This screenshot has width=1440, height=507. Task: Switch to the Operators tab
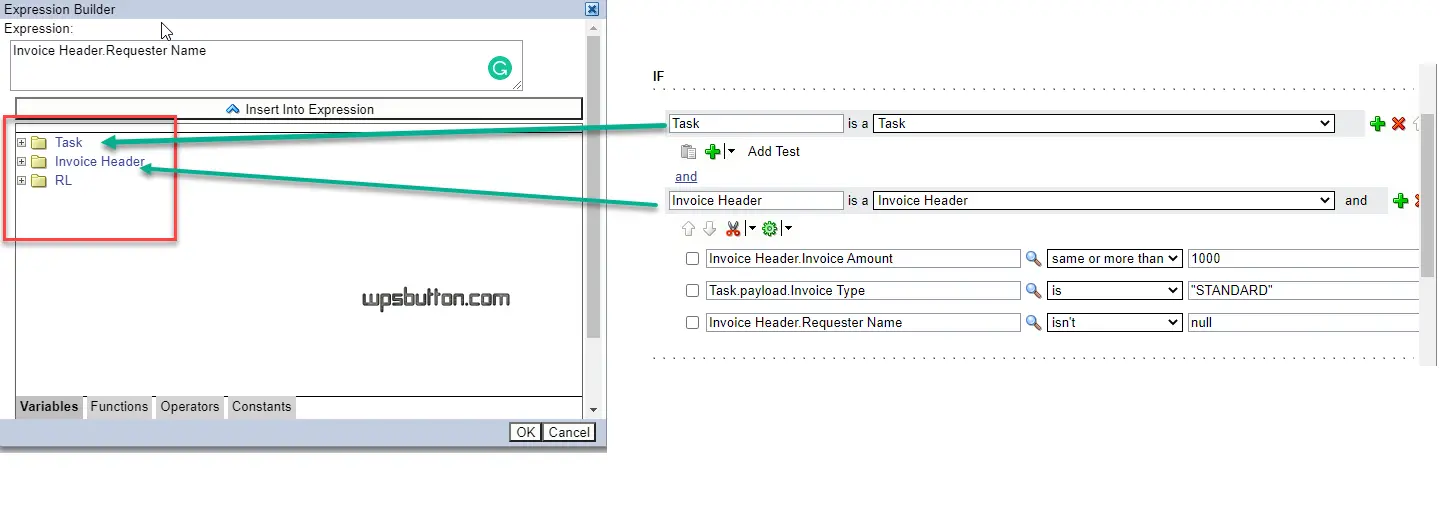click(x=190, y=407)
